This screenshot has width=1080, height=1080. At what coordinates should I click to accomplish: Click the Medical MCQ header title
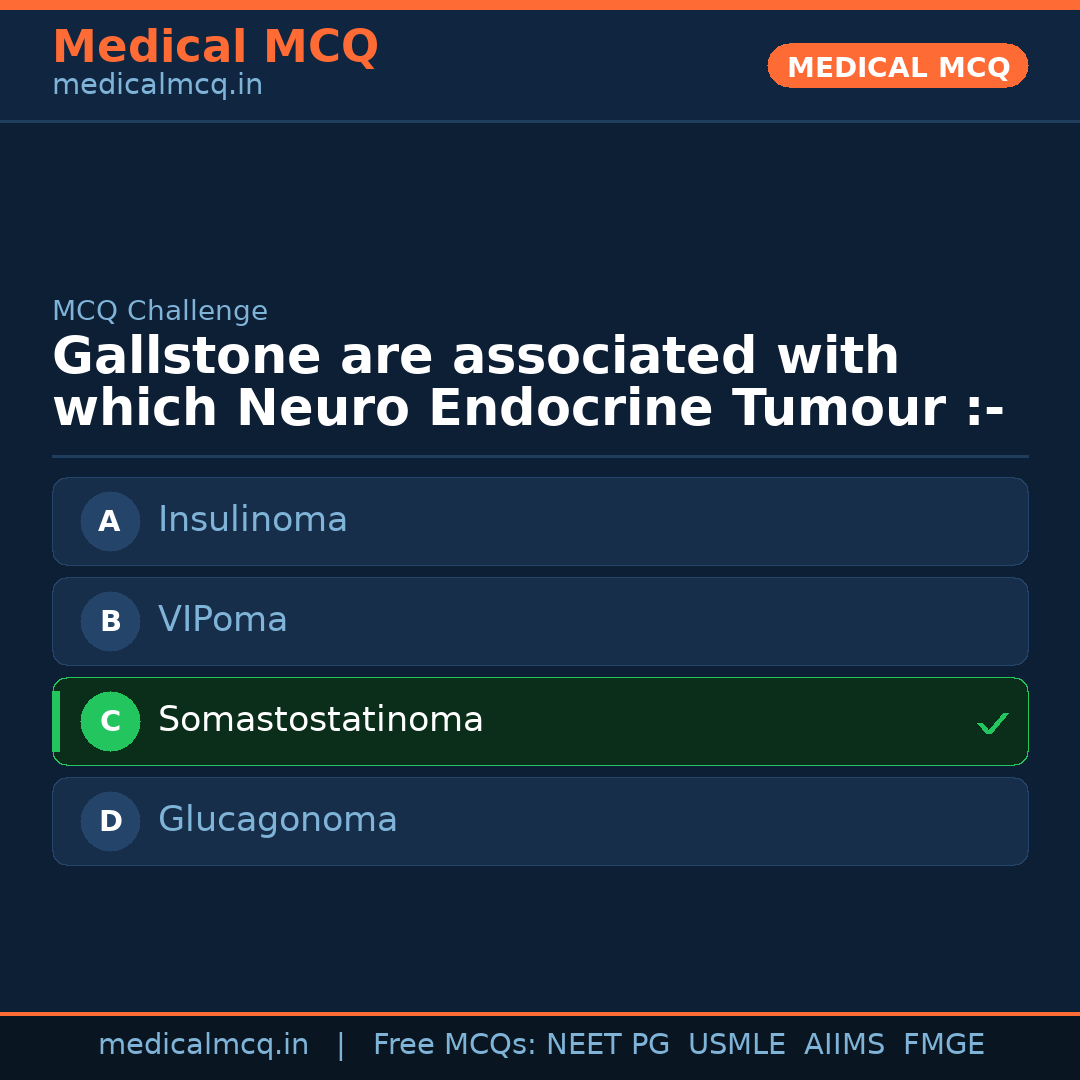[x=215, y=47]
